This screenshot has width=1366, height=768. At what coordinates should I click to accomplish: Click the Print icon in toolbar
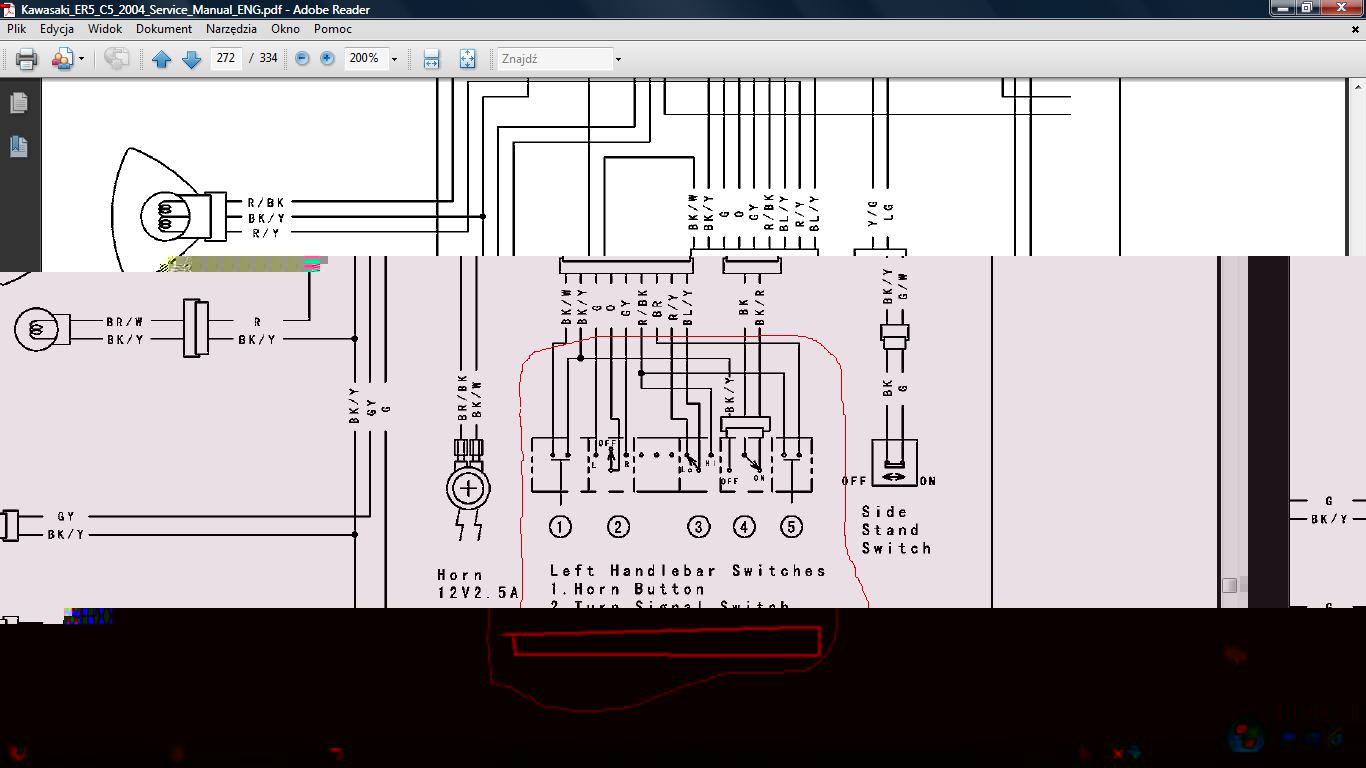click(x=27, y=59)
